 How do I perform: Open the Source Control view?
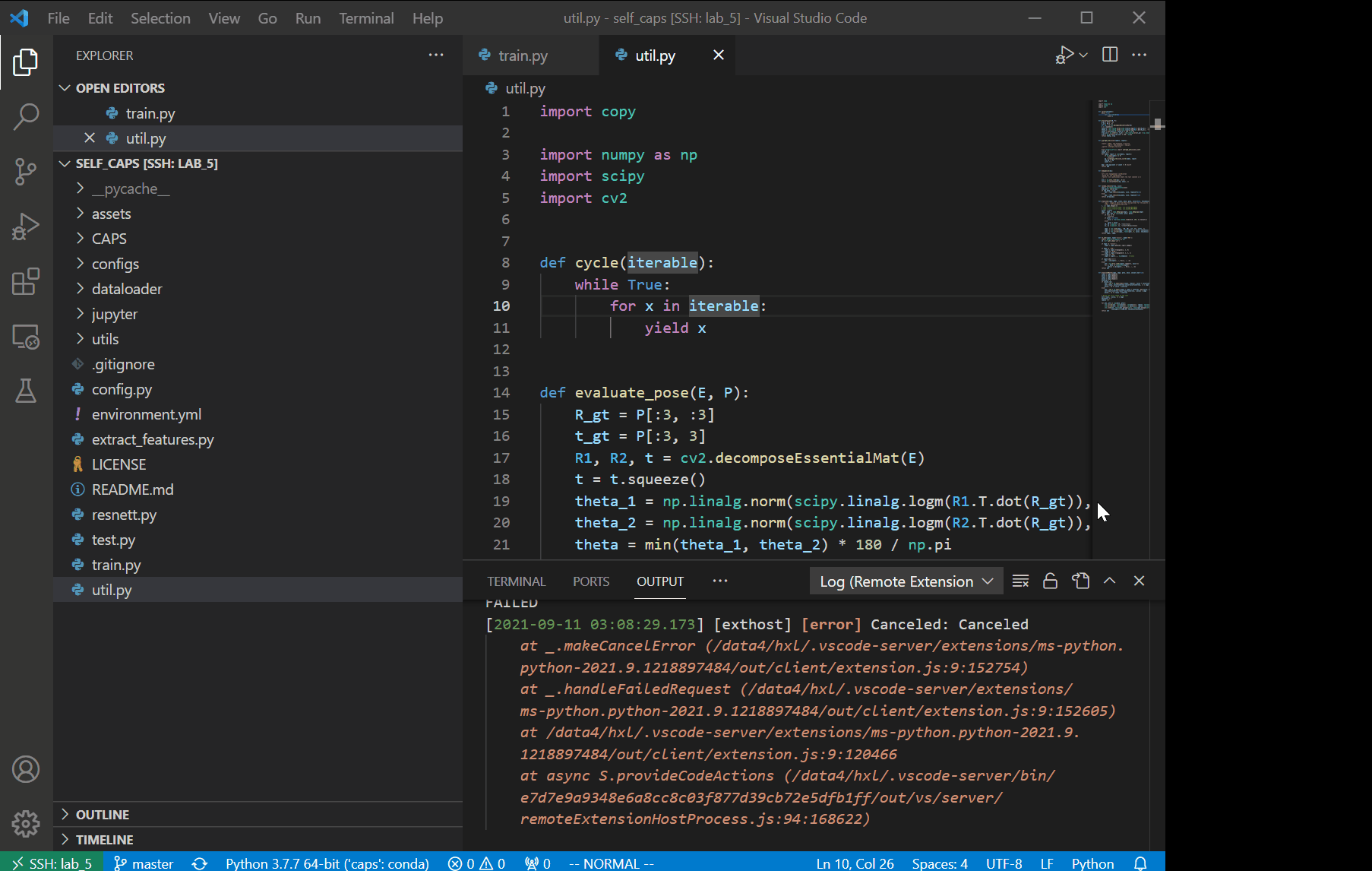[x=27, y=172]
